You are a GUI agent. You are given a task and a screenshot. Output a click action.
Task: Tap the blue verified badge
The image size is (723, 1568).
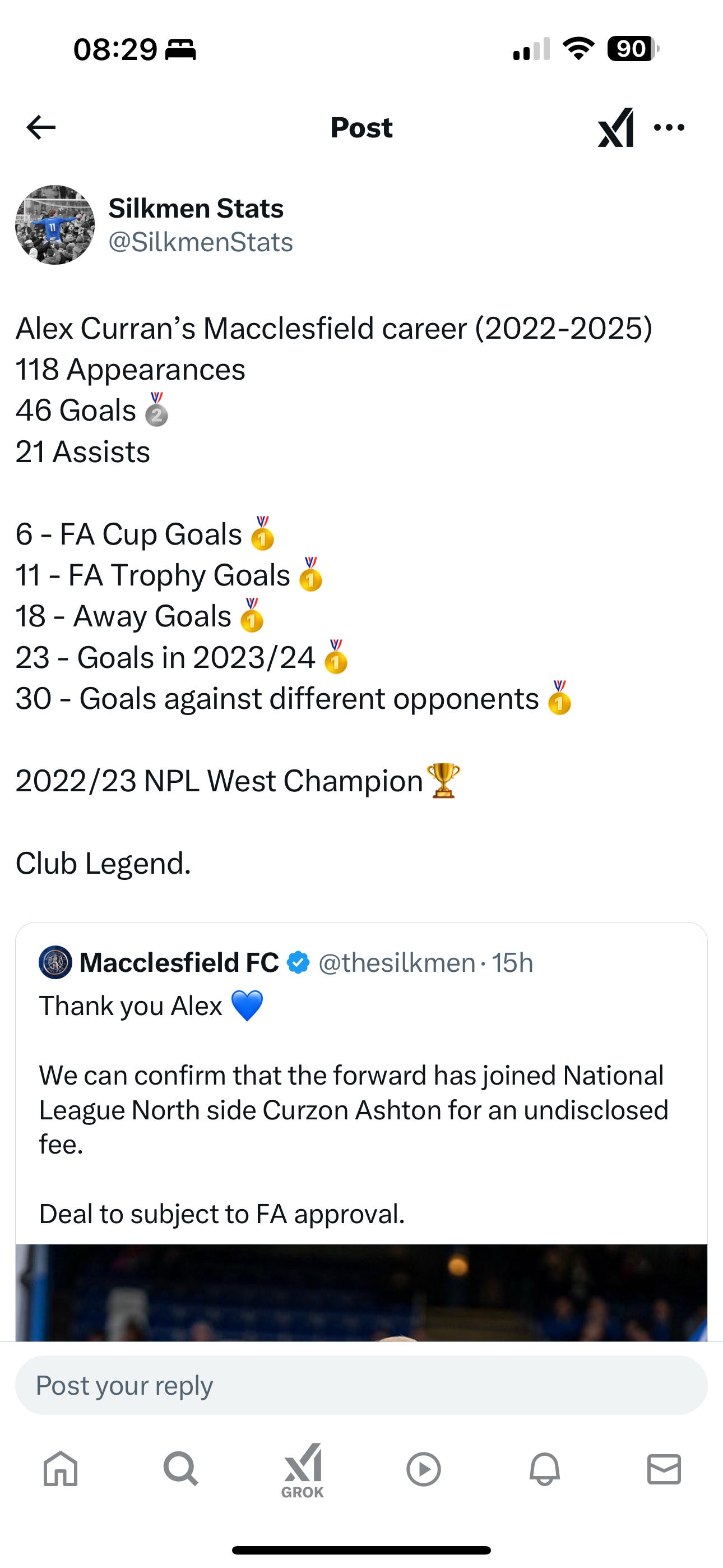298,962
